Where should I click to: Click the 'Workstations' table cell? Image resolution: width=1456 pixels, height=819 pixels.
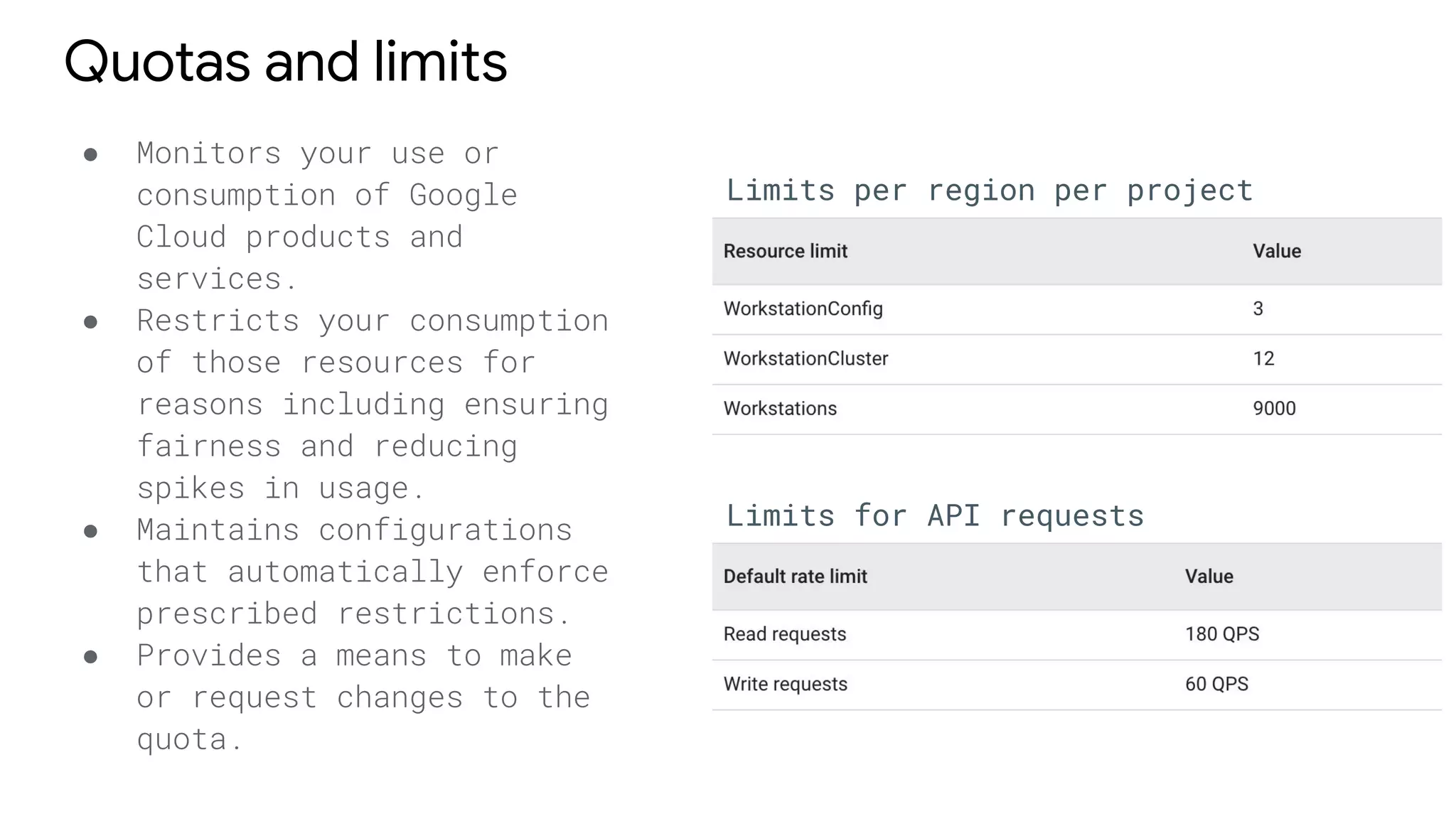point(781,408)
